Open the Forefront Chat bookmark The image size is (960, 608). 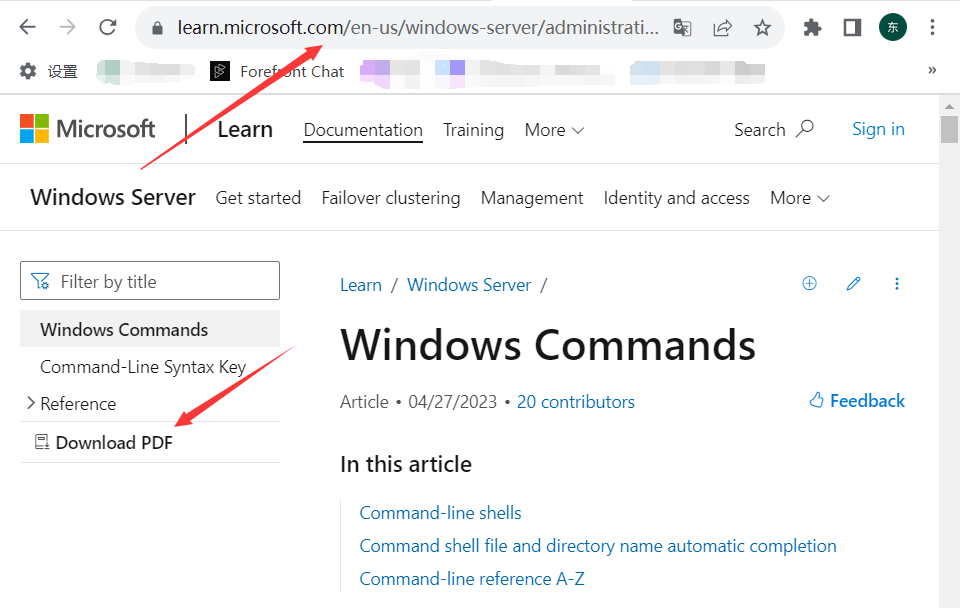pos(277,72)
